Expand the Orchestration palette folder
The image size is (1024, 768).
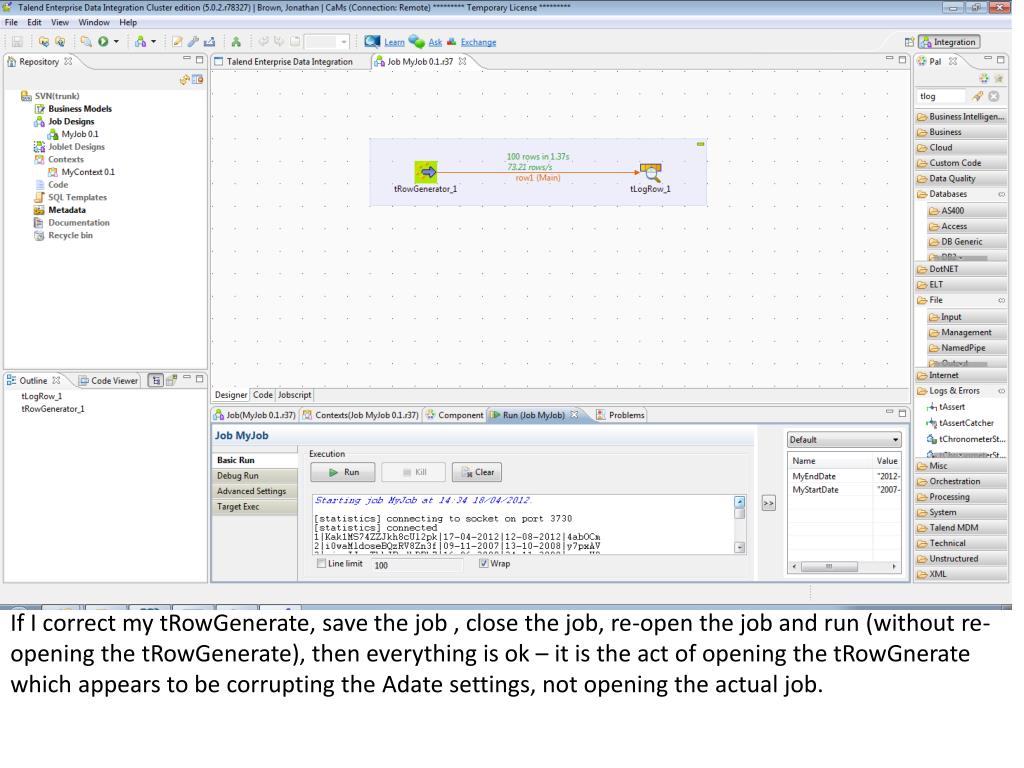(x=960, y=482)
